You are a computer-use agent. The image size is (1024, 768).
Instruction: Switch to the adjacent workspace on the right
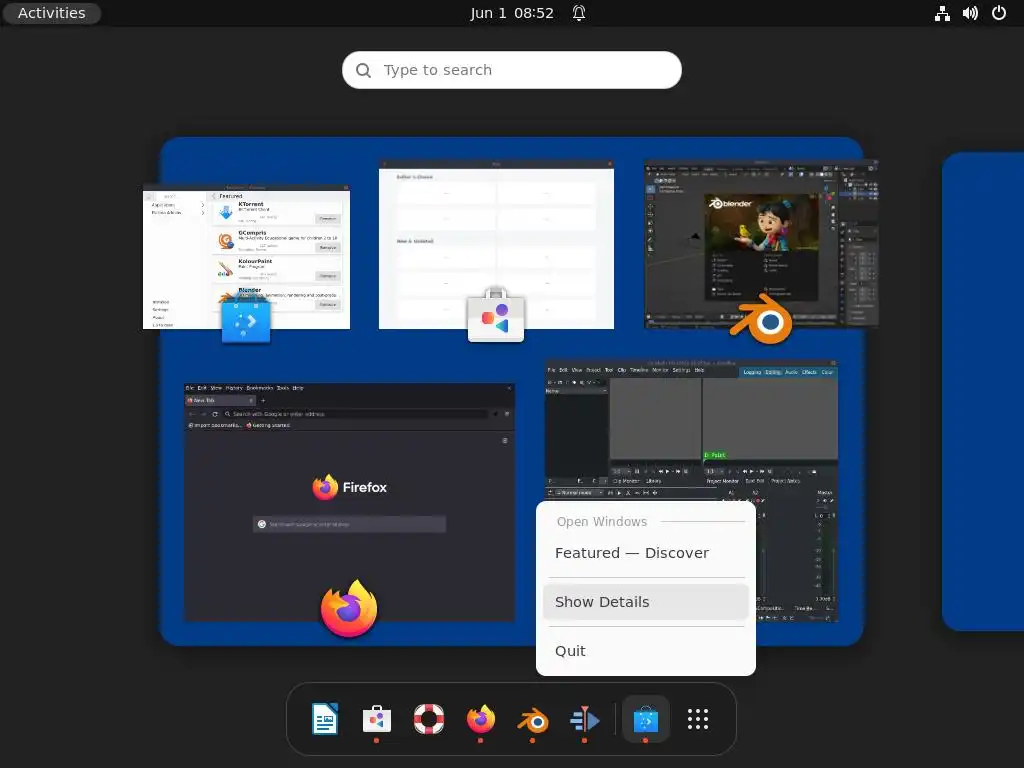[983, 392]
